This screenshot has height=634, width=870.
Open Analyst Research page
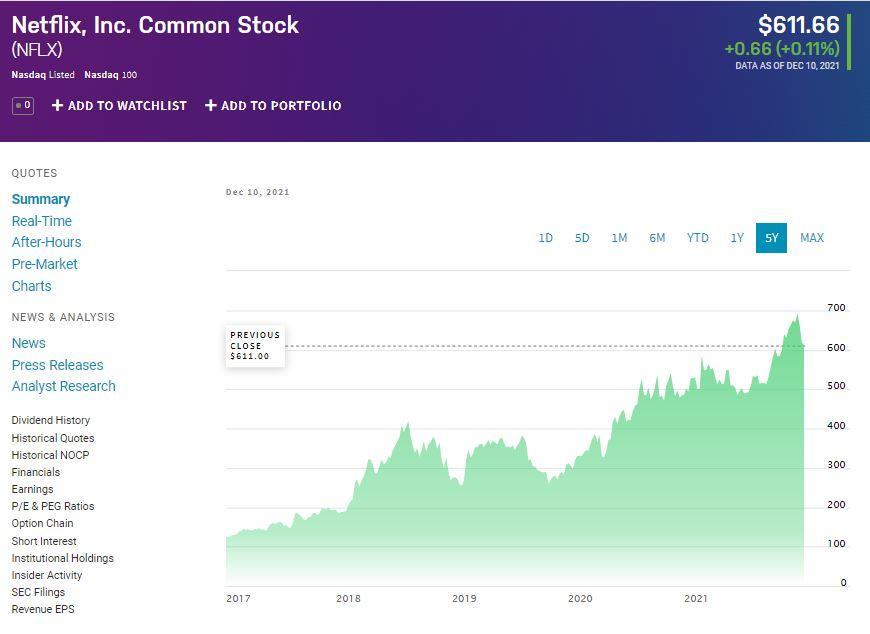click(64, 386)
